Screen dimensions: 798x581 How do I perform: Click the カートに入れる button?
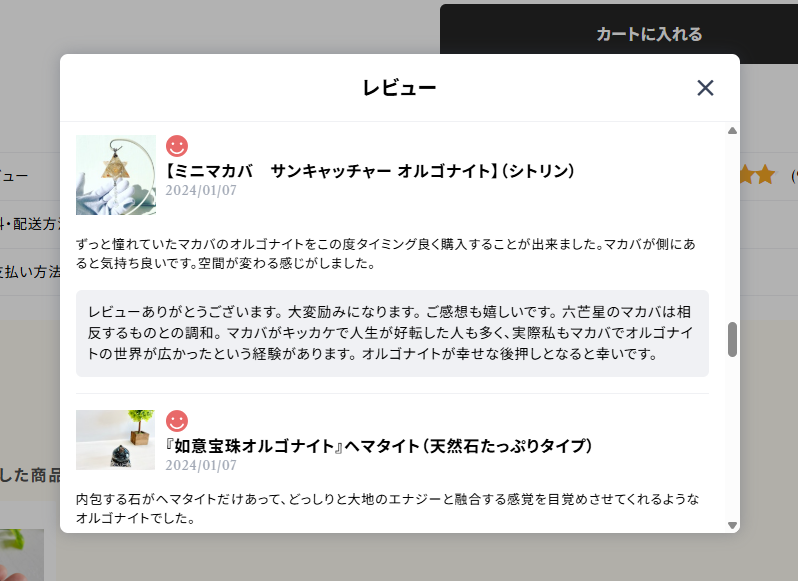[649, 34]
